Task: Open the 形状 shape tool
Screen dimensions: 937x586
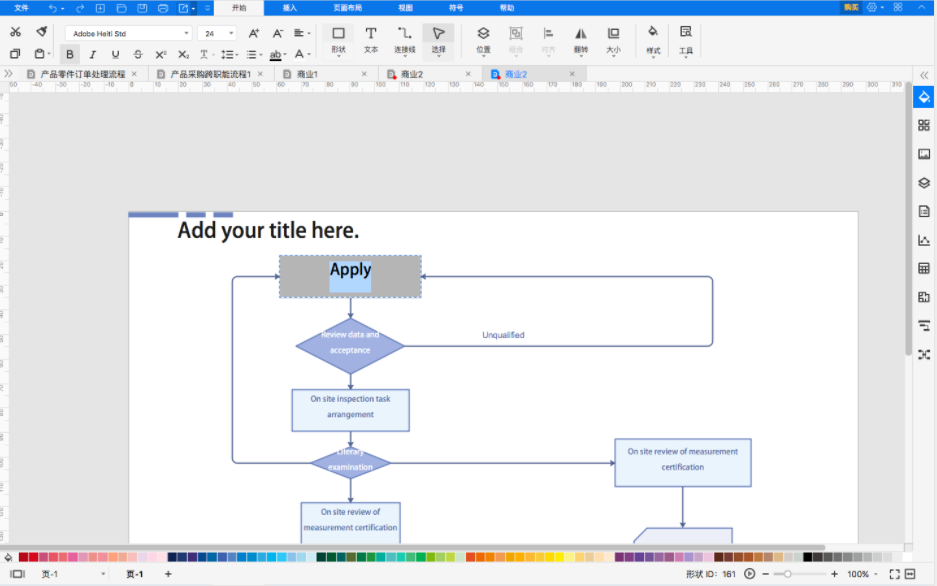Action: click(338, 40)
